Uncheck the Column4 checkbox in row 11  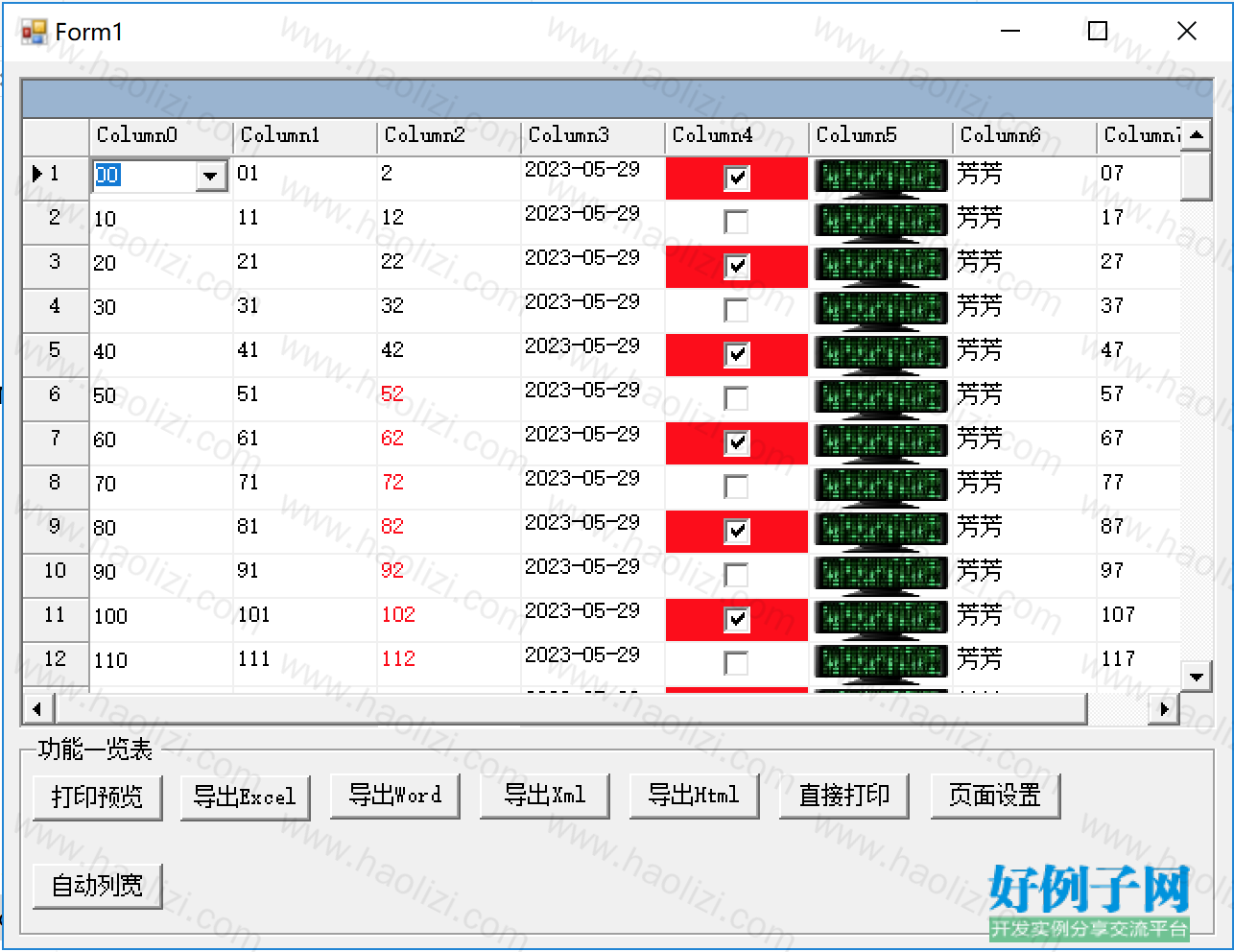point(736,619)
